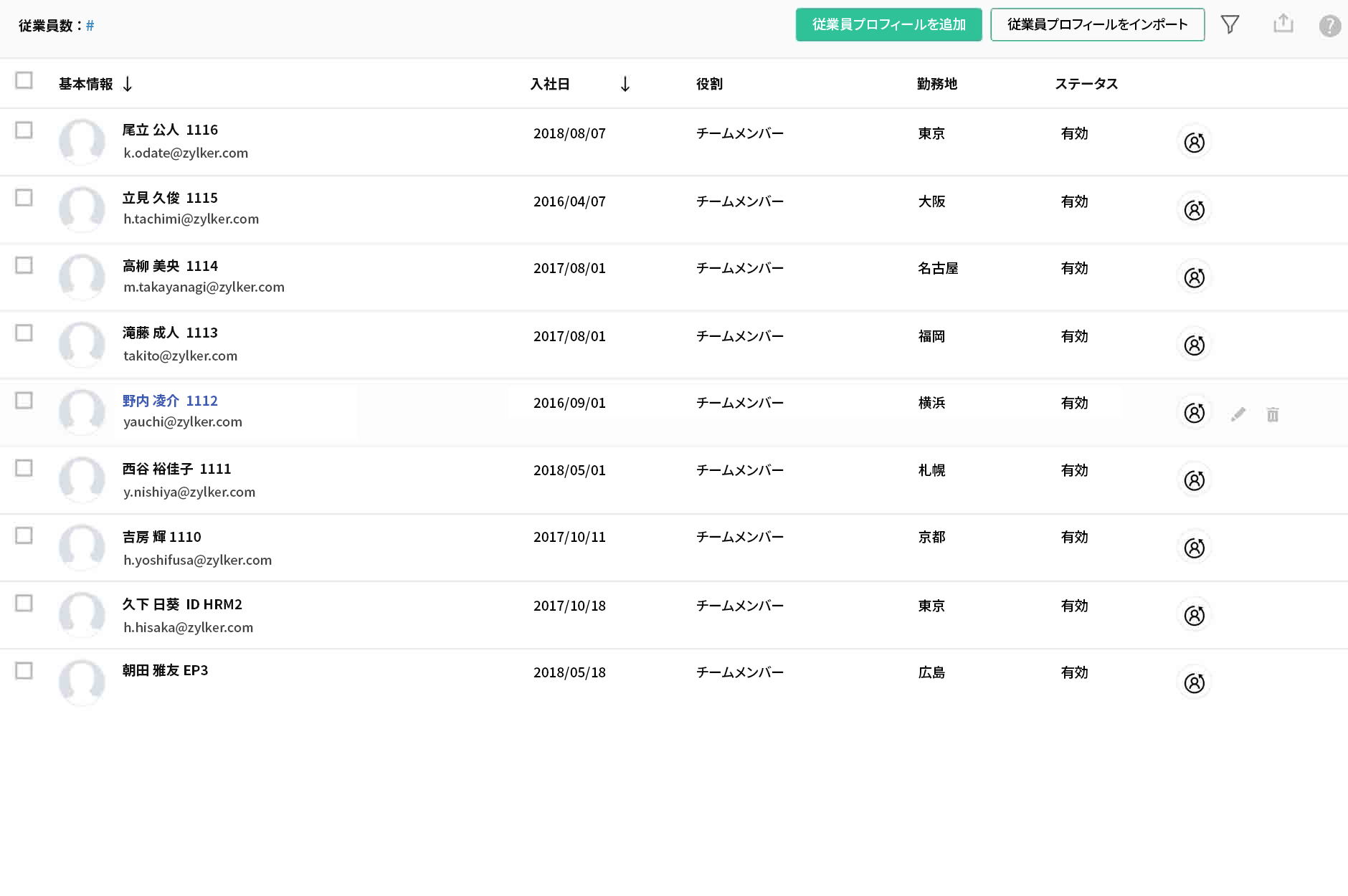Click the export icon in the header

pos(1283,22)
